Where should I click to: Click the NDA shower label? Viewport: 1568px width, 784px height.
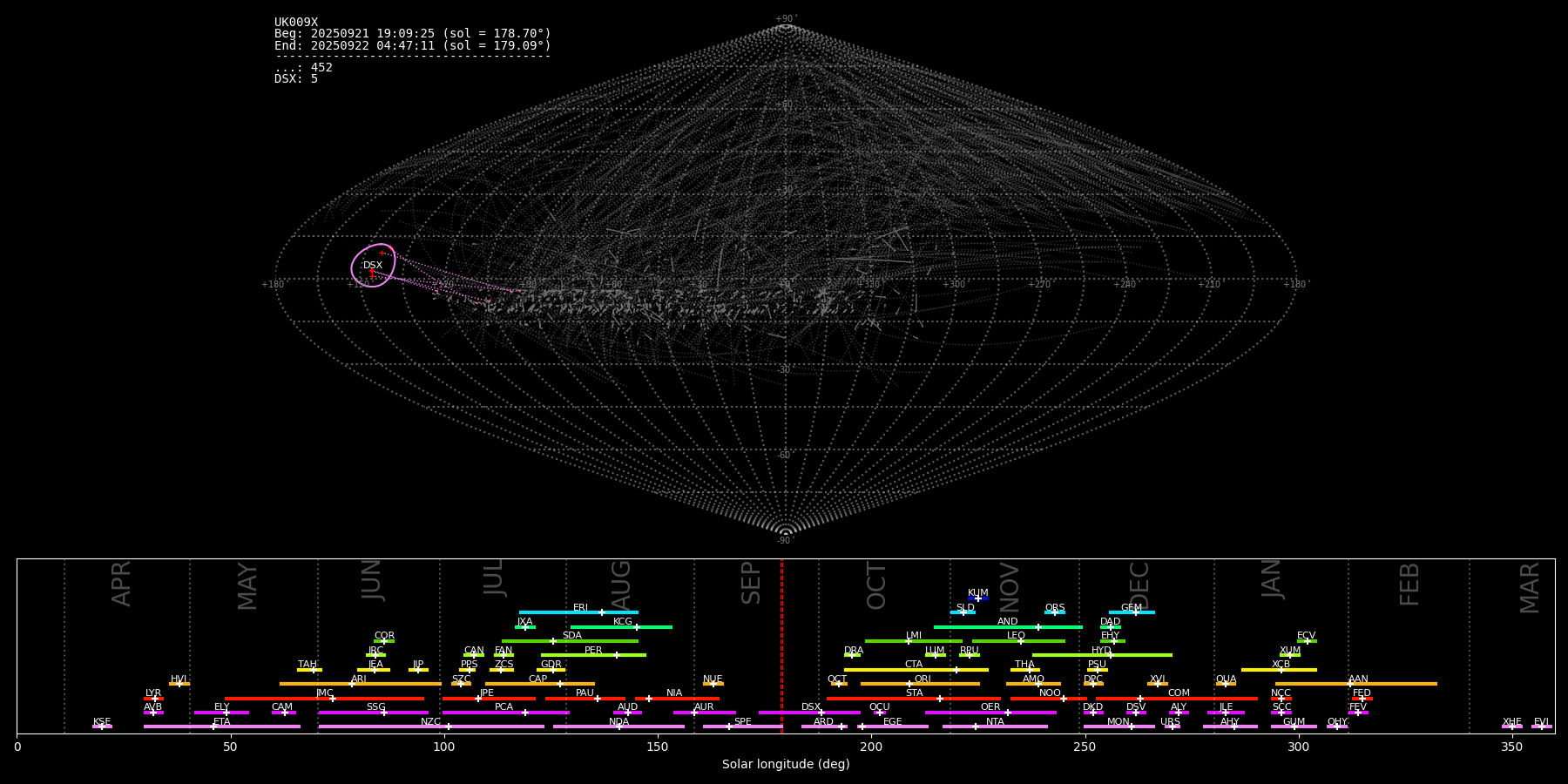pos(619,722)
